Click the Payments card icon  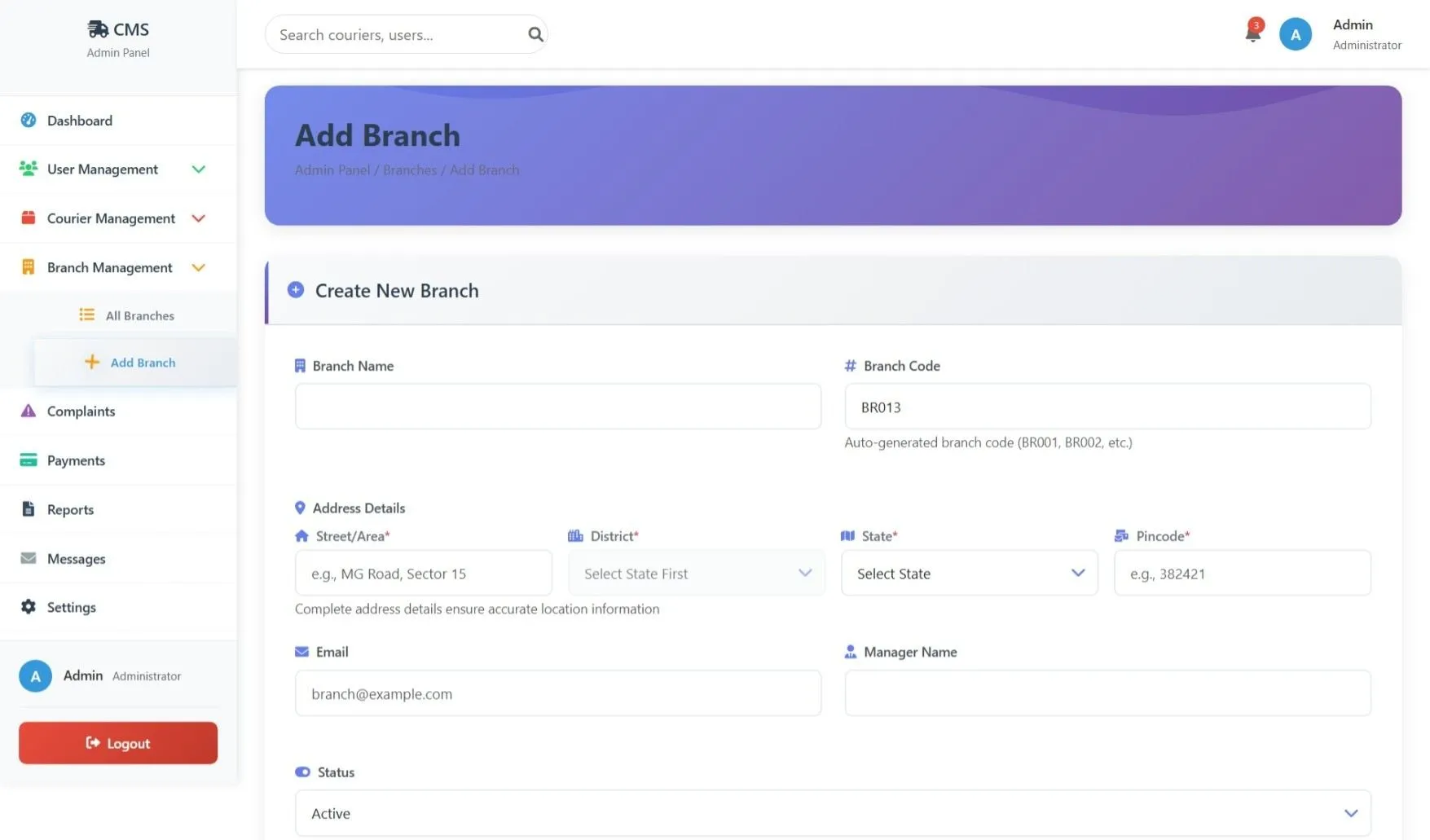point(29,460)
